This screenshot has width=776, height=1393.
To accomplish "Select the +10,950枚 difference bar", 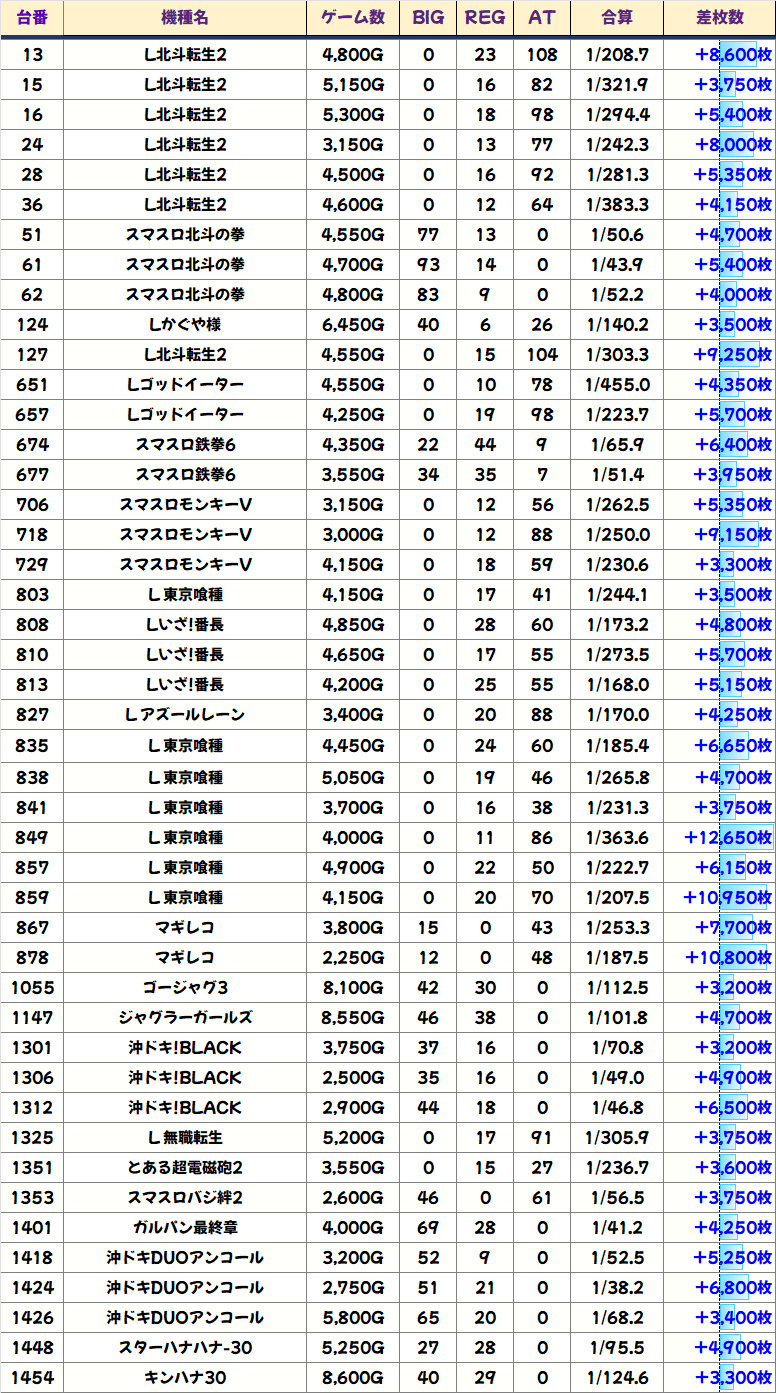I will coord(727,897).
